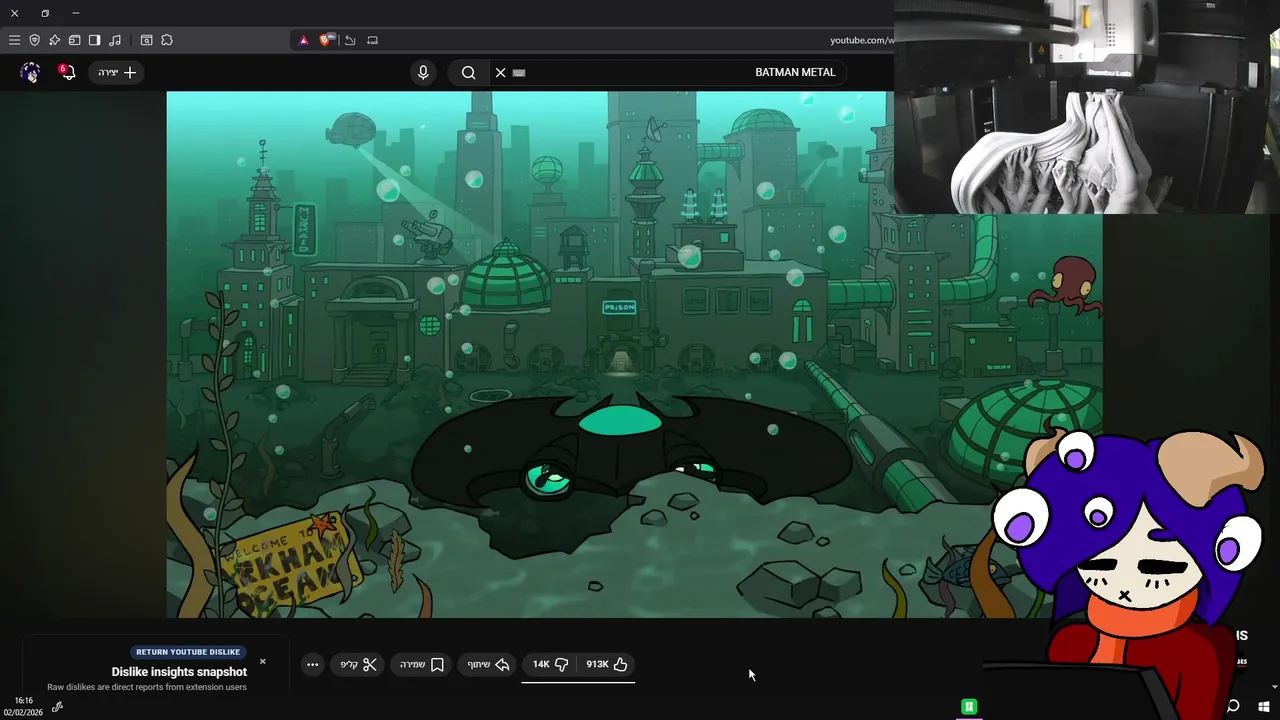Like the video with 913K thumbs up

[607, 664]
